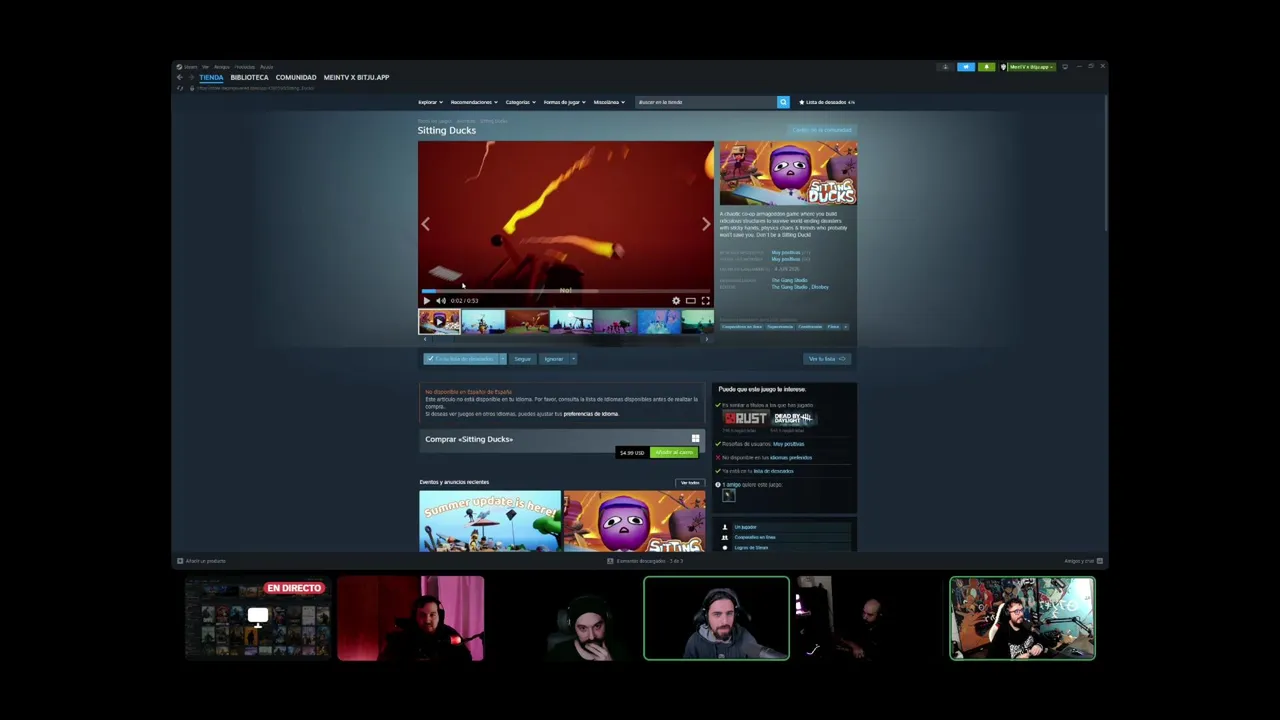Go to the previous media item arrow
This screenshot has width=1280, height=720.
pyautogui.click(x=425, y=224)
